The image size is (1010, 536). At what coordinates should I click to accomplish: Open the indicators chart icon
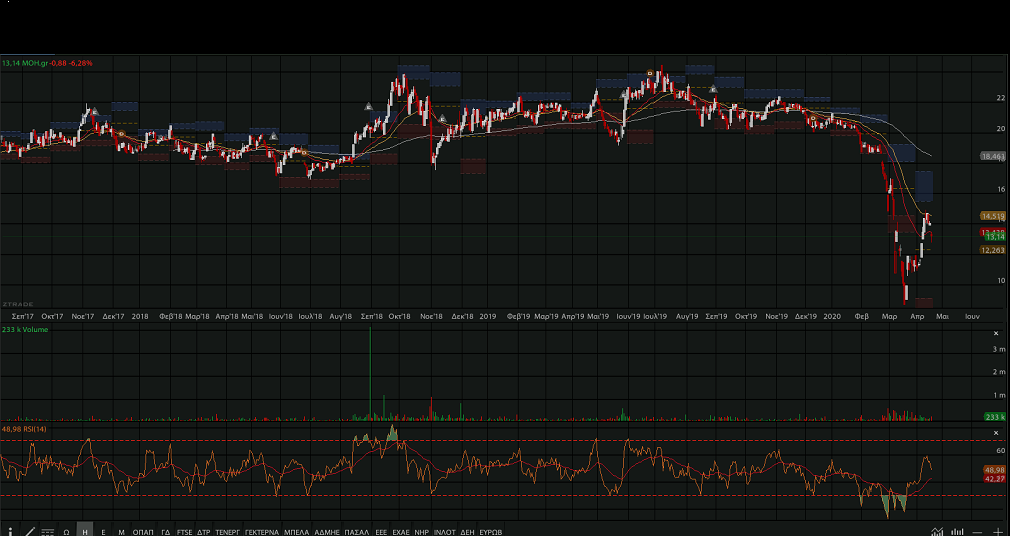937,531
